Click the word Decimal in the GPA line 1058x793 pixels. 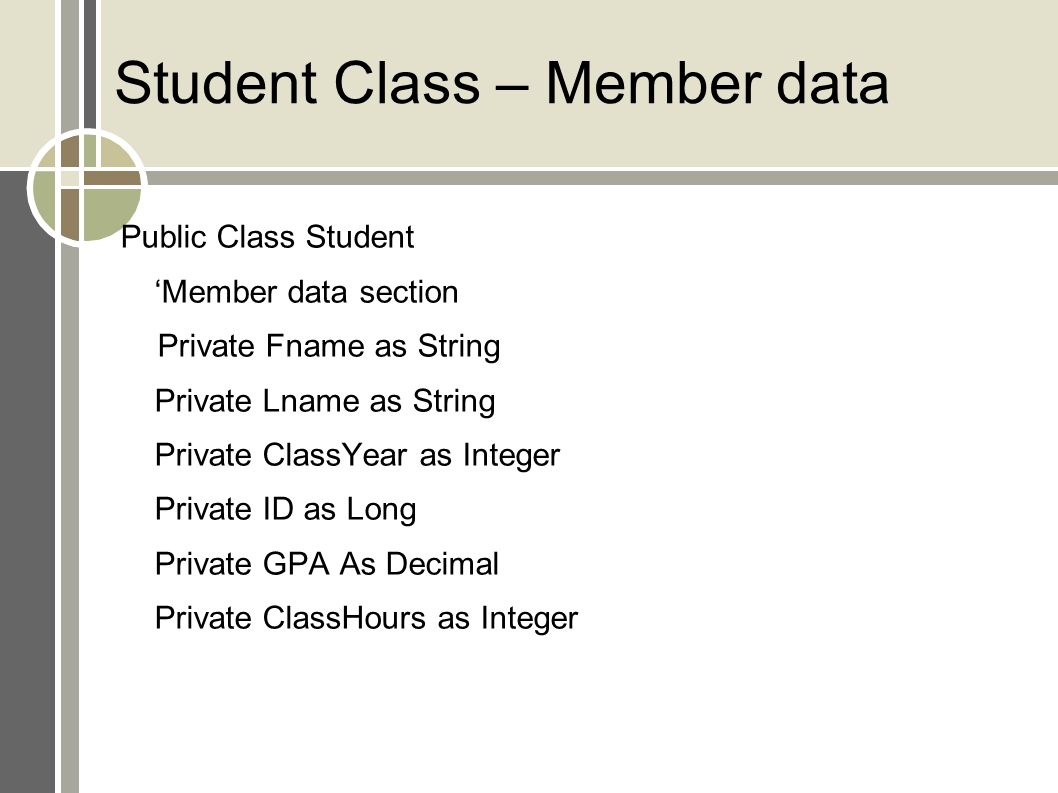coord(442,564)
